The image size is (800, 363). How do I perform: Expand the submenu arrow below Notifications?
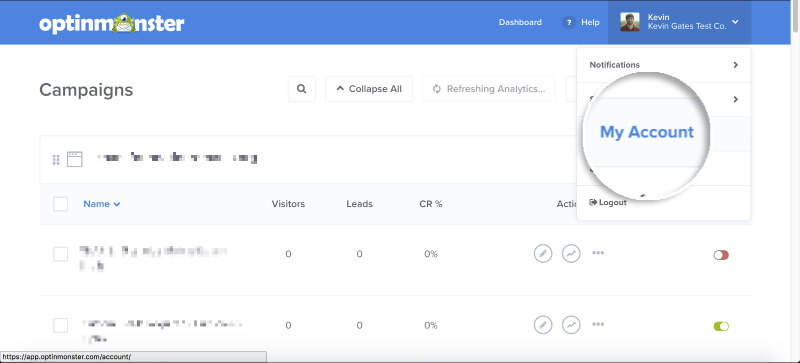coord(735,99)
